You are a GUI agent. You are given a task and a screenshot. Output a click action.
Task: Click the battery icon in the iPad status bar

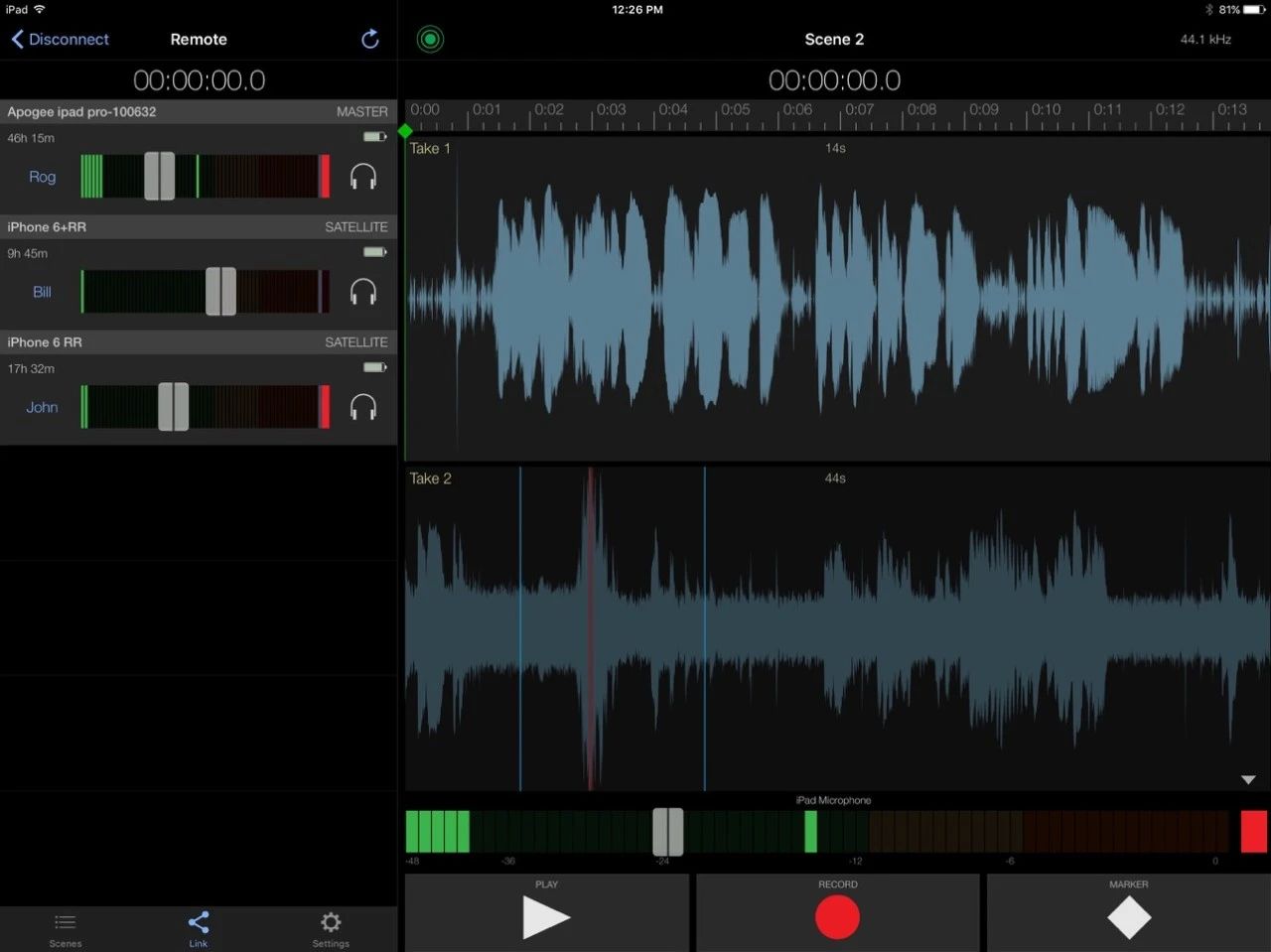pos(1252,10)
